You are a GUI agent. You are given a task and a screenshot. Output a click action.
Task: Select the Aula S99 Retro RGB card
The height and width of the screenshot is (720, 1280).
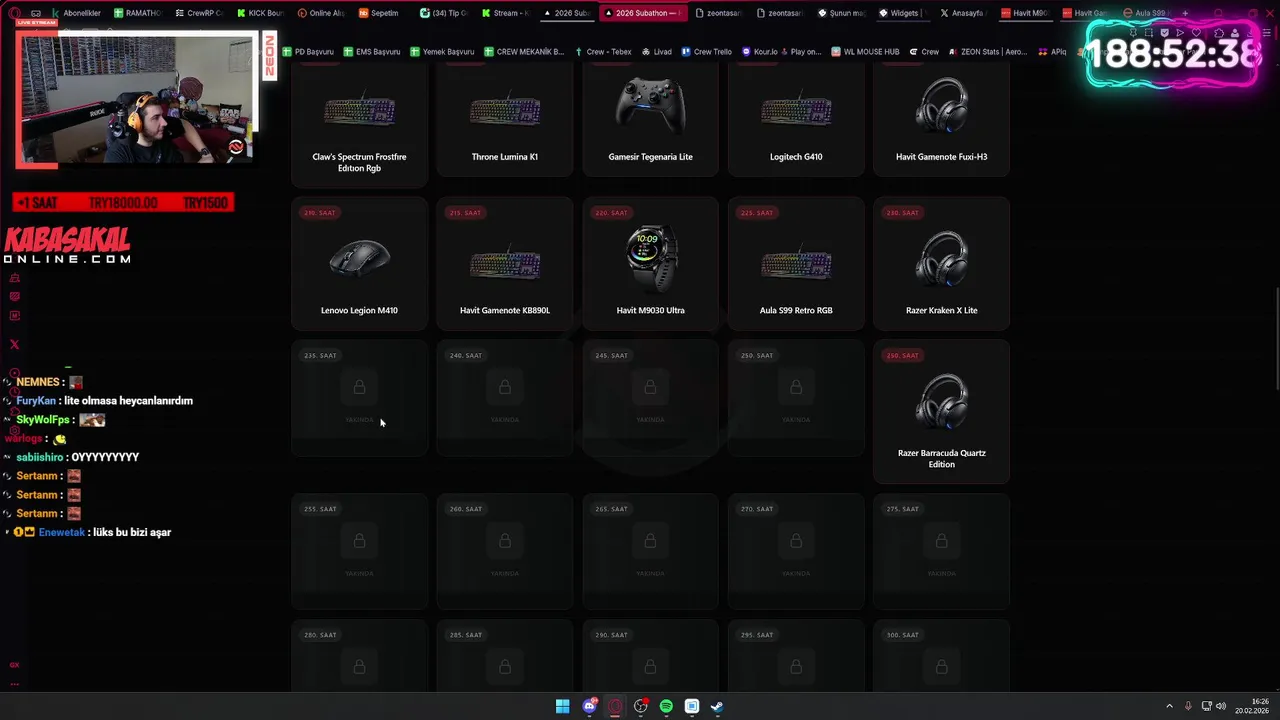[796, 264]
